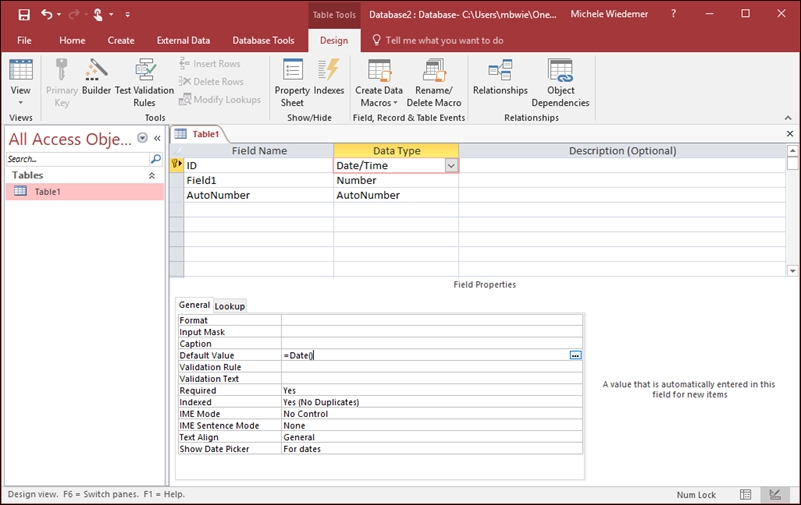Collapse the ribbon with the caret
The height and width of the screenshot is (505, 801).
[788, 118]
